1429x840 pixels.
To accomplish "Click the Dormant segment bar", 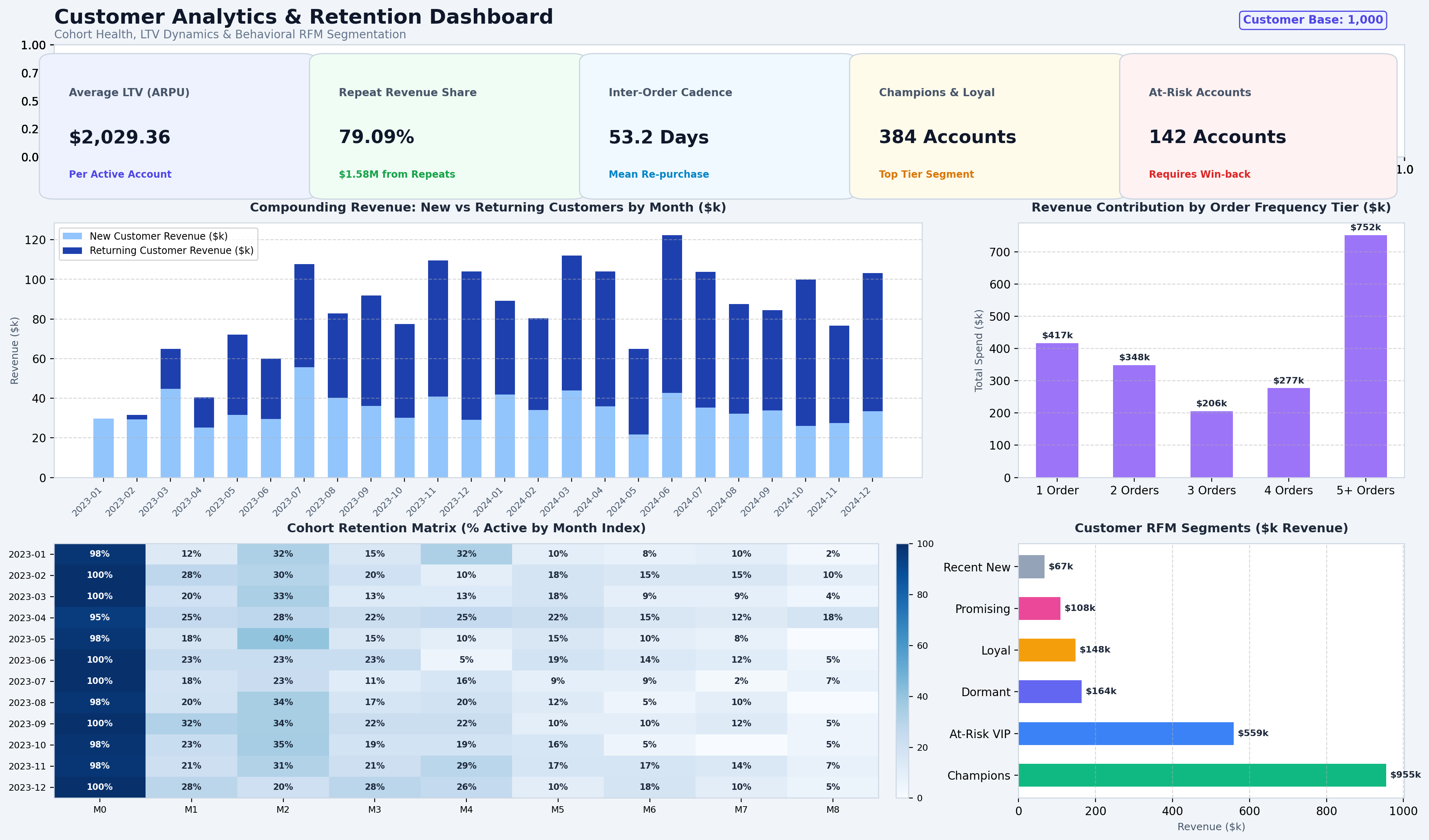I will click(1050, 692).
